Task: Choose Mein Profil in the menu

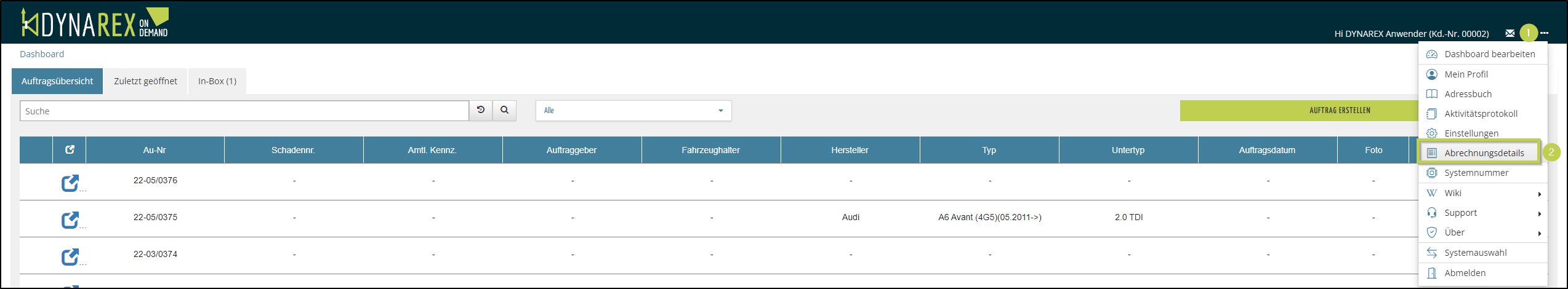Action: point(1466,74)
